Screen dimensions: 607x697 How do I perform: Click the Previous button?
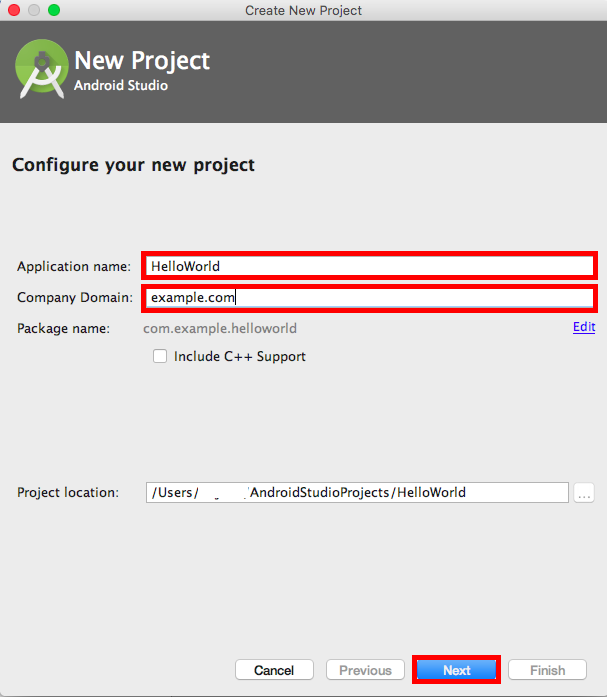pyautogui.click(x=365, y=670)
